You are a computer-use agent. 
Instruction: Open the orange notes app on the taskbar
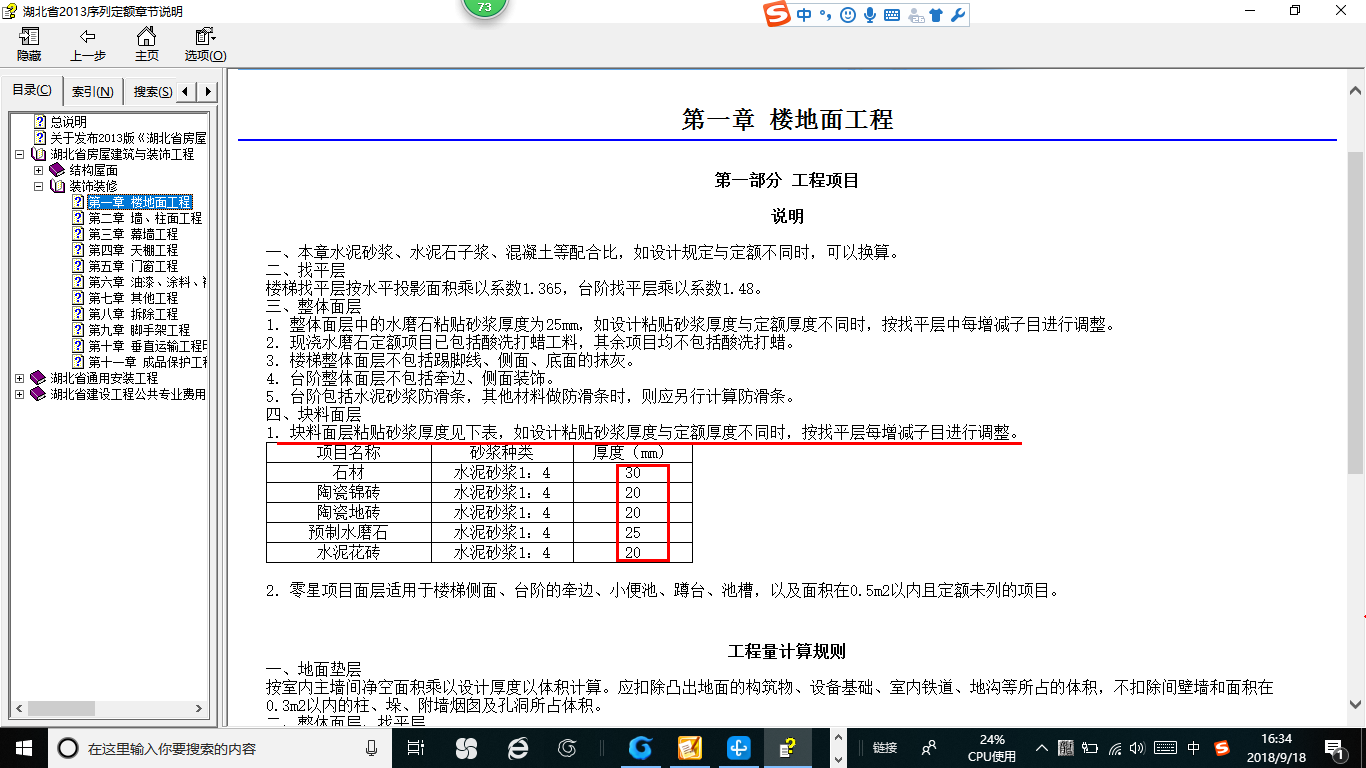click(689, 747)
